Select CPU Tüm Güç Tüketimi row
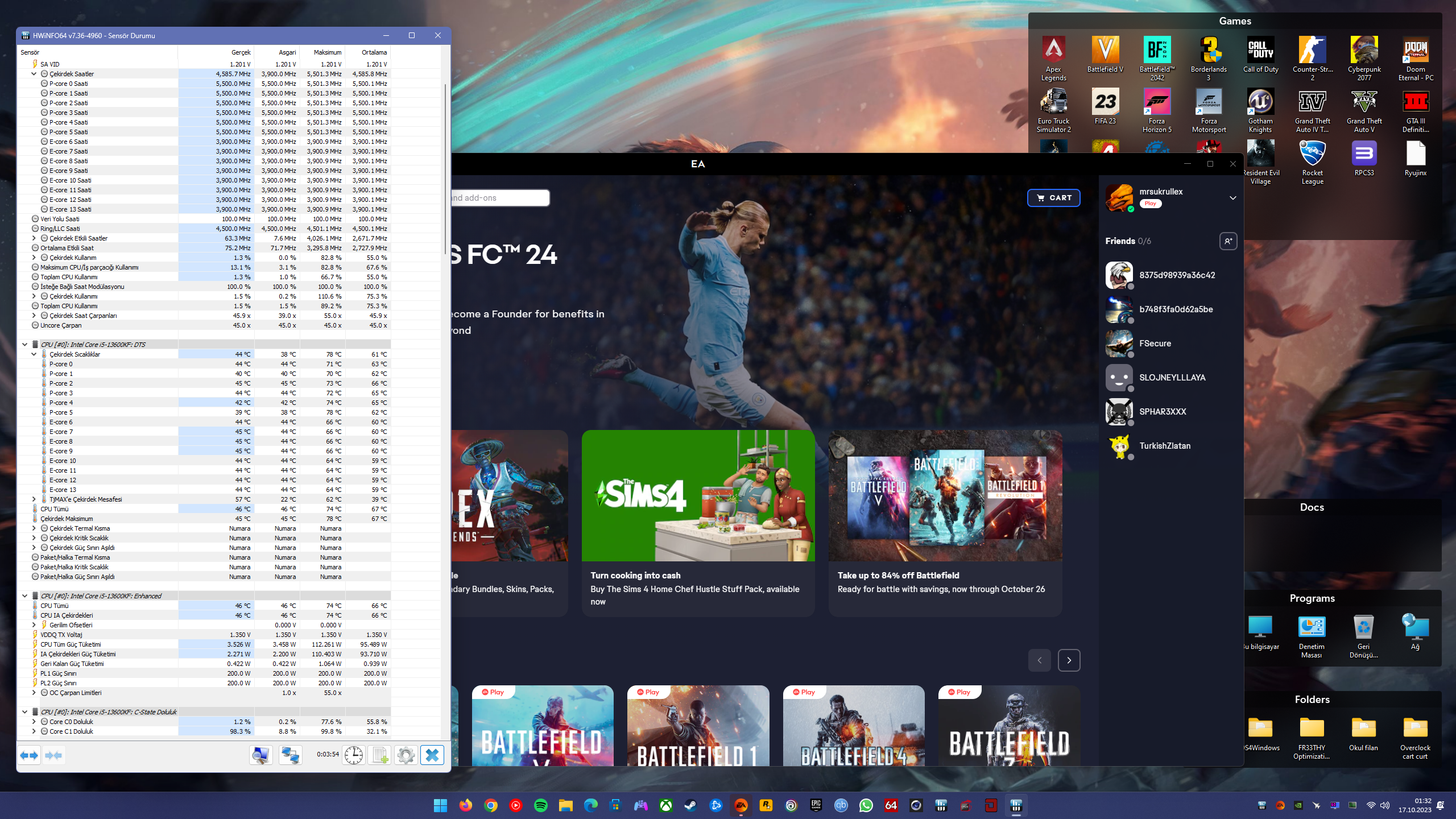The image size is (1456, 819). click(x=204, y=644)
